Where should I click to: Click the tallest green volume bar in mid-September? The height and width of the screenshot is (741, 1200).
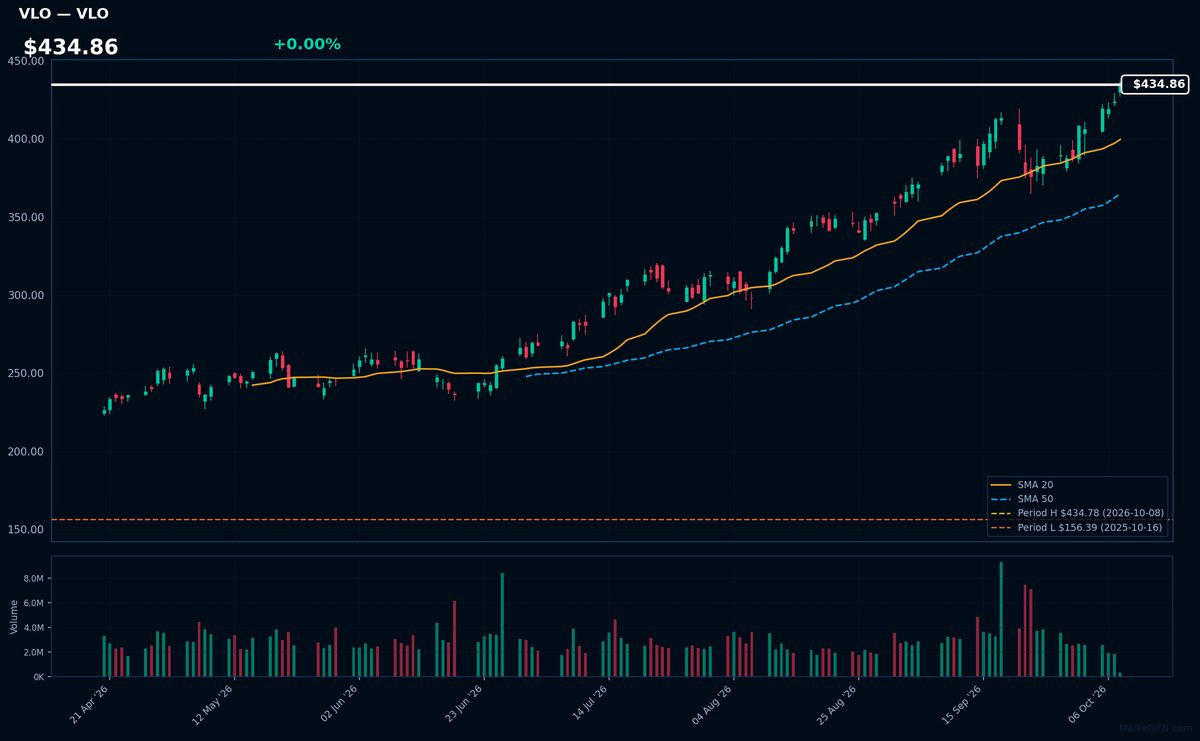(1001, 619)
